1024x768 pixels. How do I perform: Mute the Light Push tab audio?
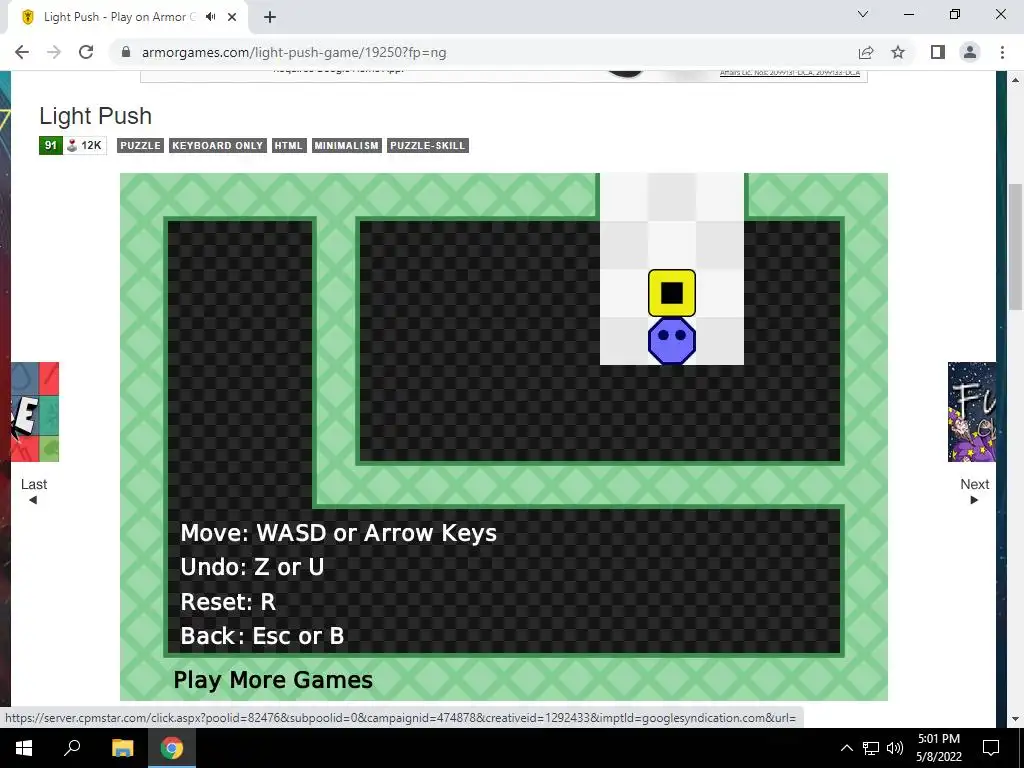210,17
